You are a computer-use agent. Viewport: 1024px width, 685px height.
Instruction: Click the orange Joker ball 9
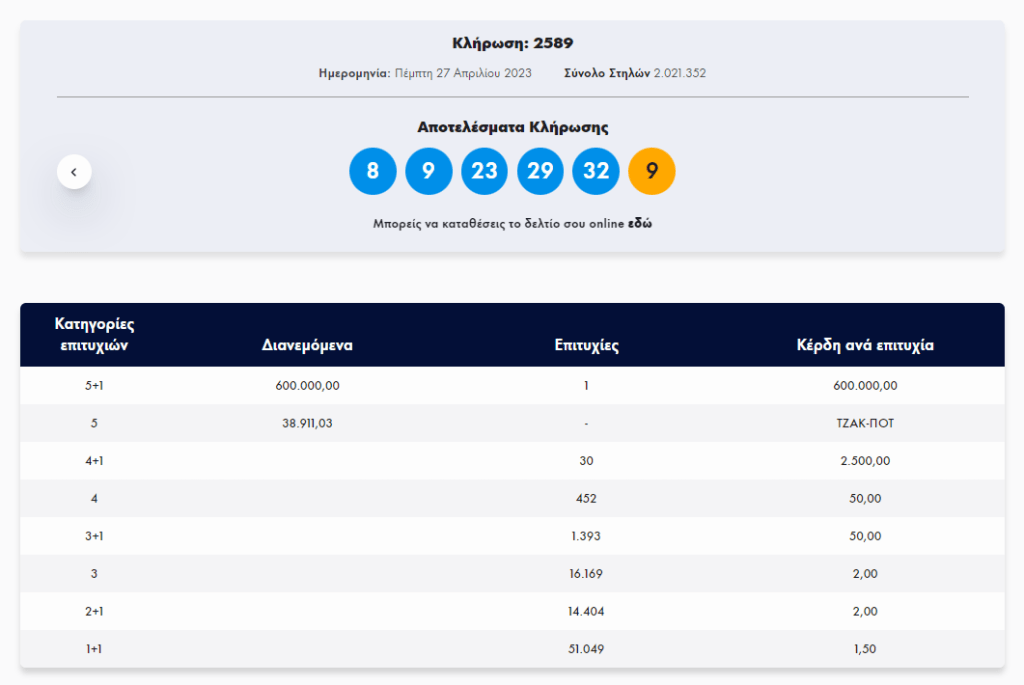(652, 171)
